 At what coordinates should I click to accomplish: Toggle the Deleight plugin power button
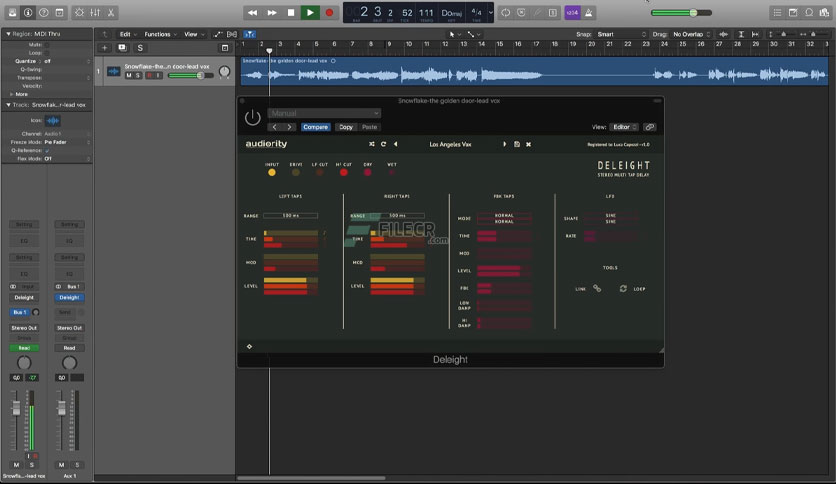pos(253,117)
